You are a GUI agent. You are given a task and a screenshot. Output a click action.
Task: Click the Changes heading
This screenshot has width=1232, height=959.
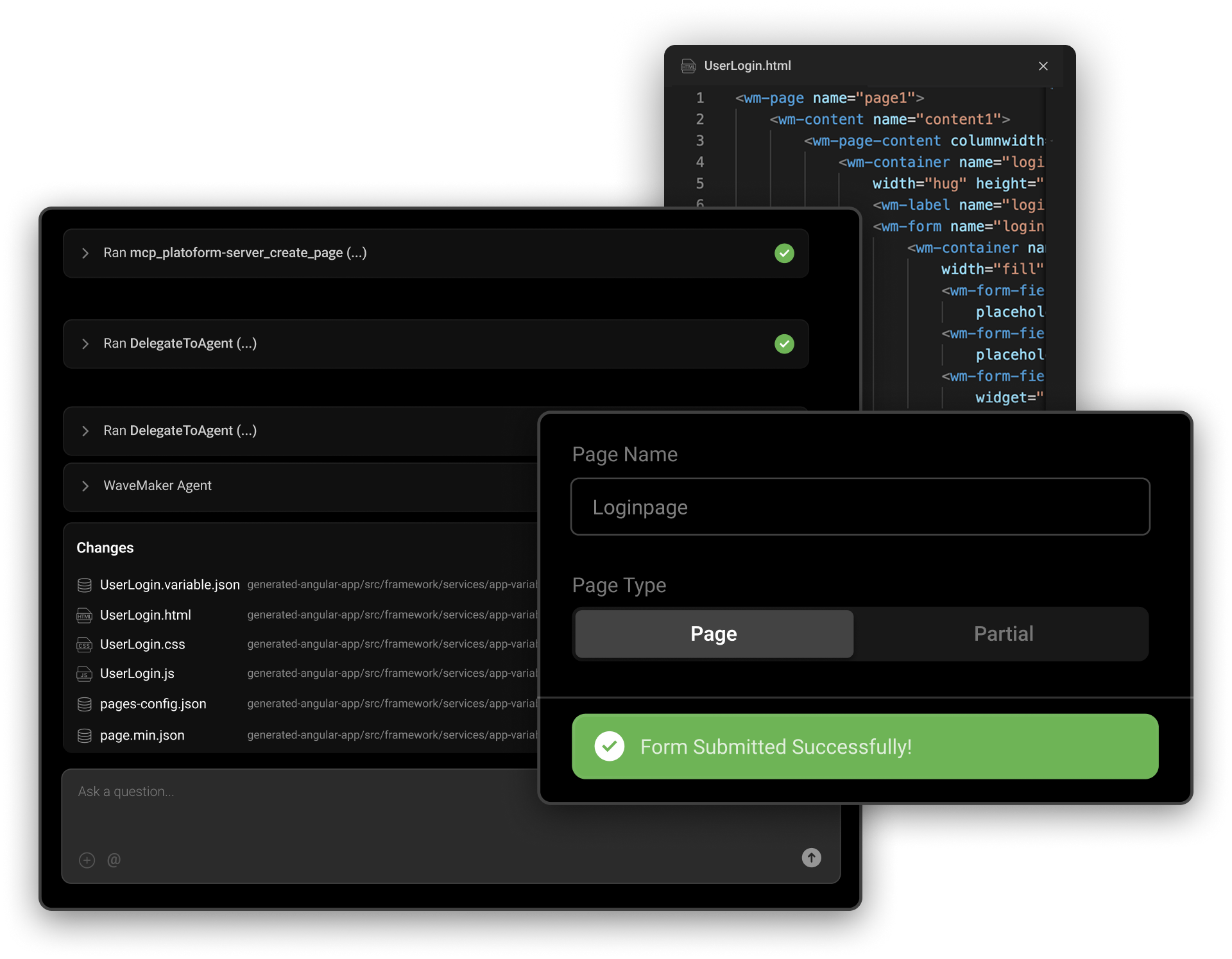pyautogui.click(x=105, y=548)
